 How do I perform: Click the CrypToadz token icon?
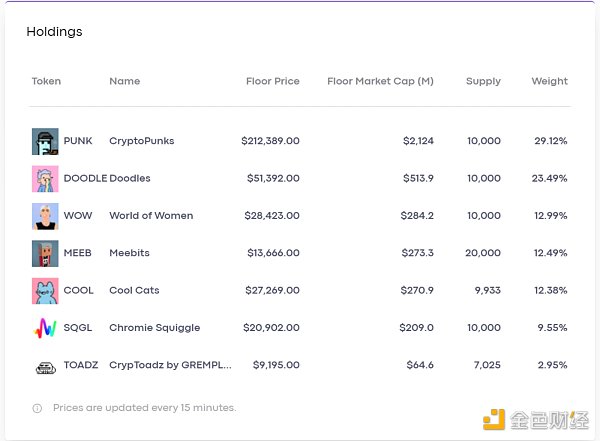click(45, 366)
